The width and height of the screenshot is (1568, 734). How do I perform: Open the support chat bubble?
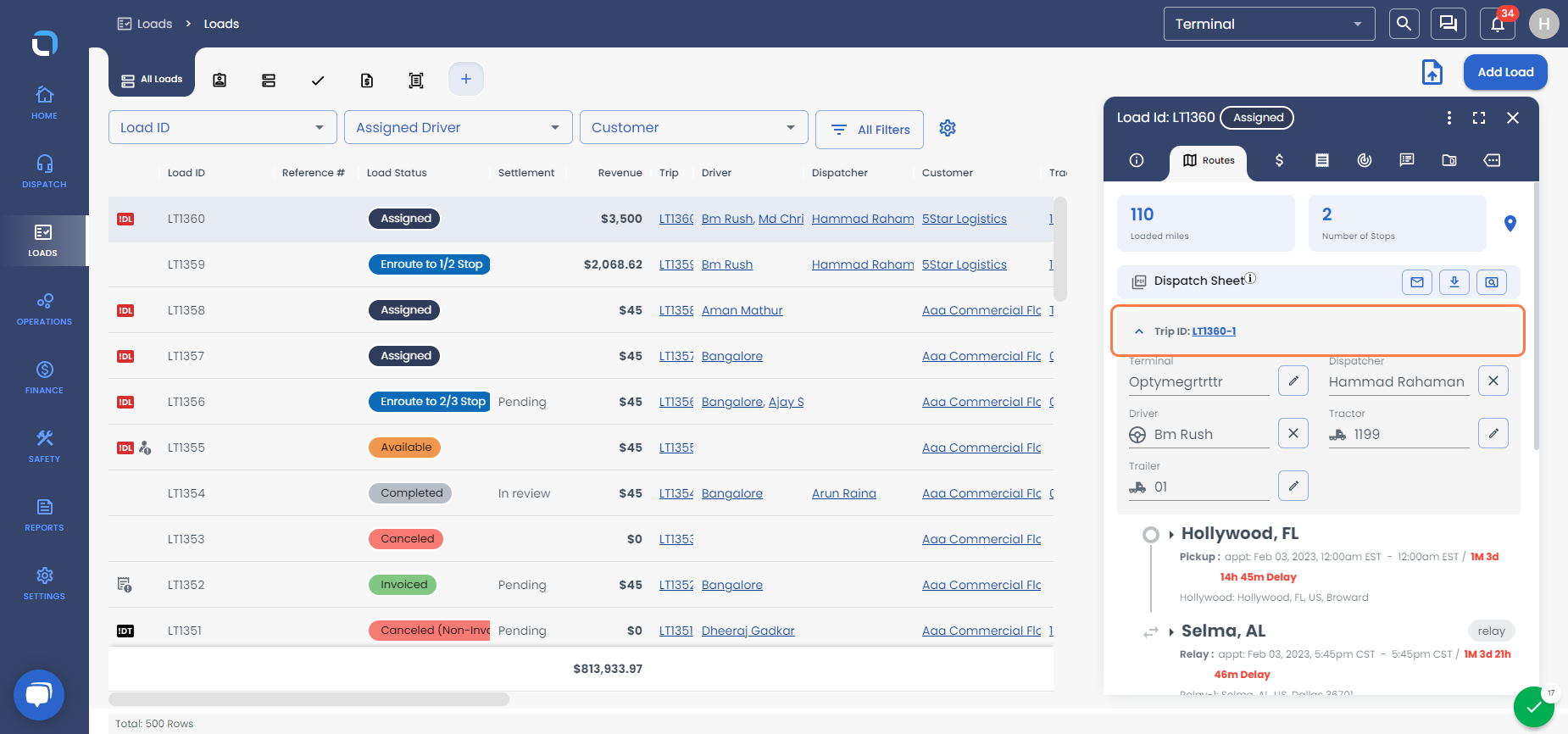39,695
